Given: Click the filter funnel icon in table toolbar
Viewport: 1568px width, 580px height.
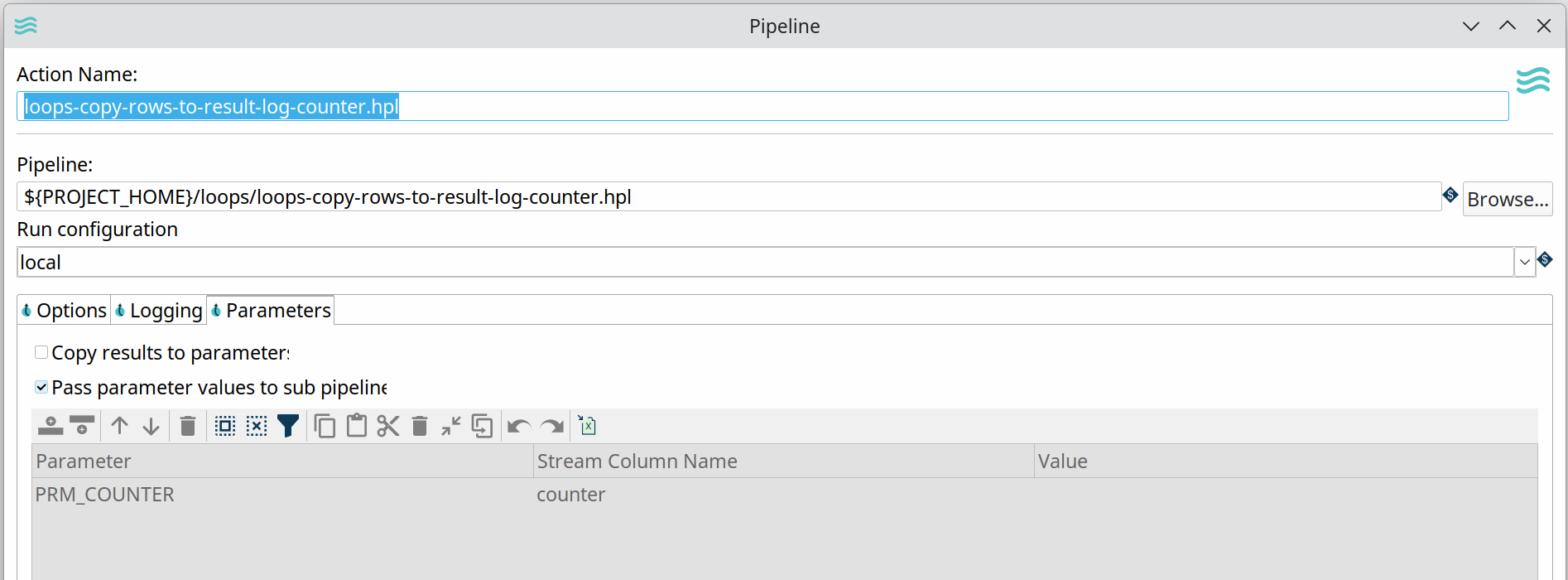Looking at the screenshot, I should 288,426.
